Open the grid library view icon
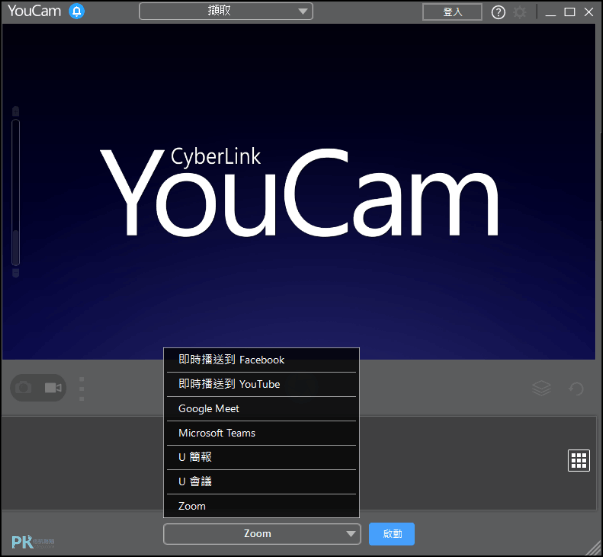The image size is (603, 557). coord(579,460)
